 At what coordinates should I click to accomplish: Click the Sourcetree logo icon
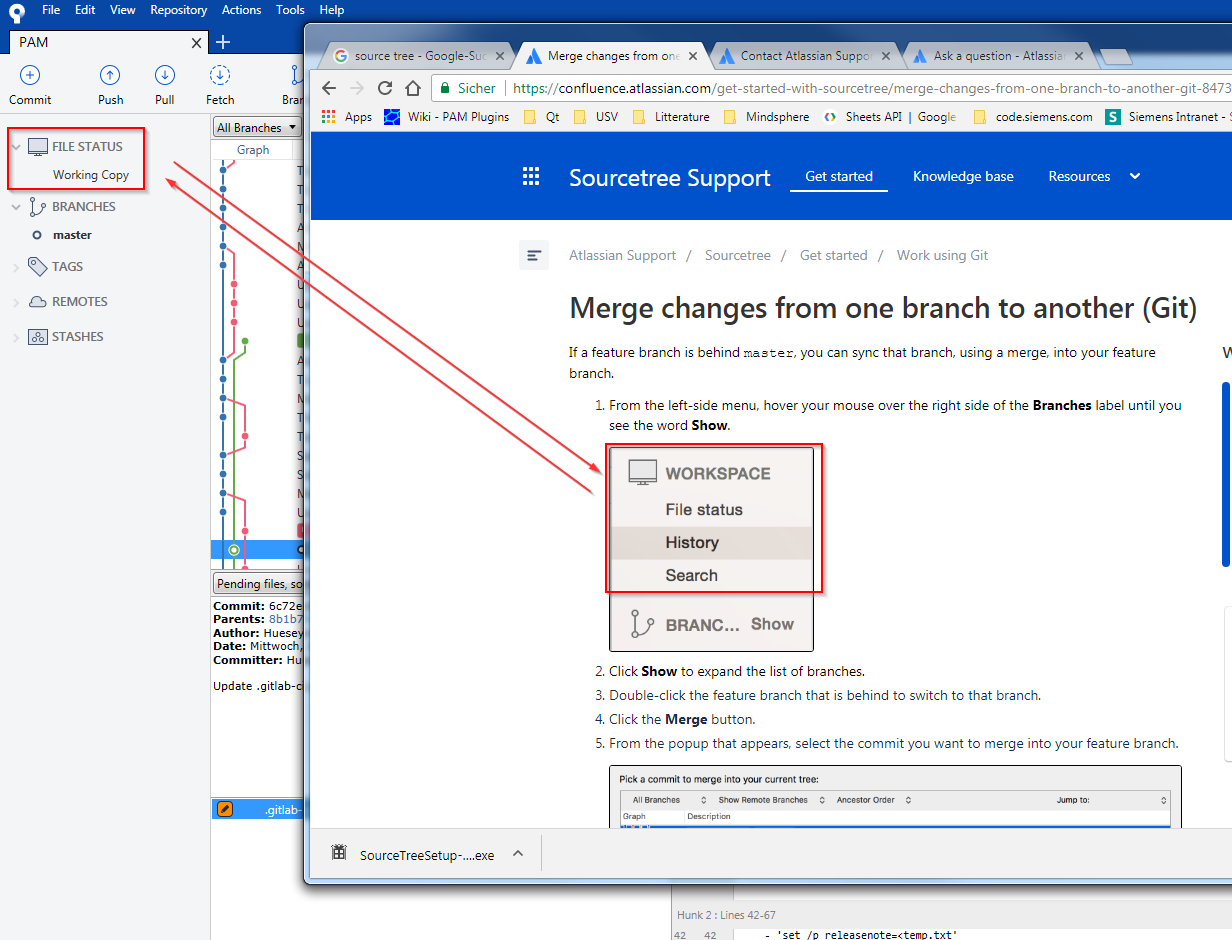(x=16, y=12)
